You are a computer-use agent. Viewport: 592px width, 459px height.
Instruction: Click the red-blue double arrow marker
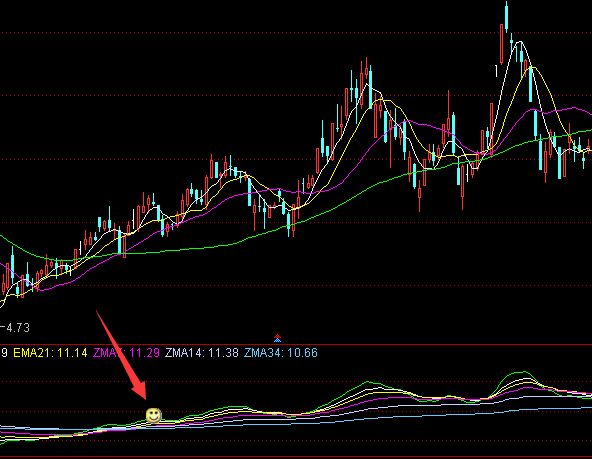tap(278, 338)
